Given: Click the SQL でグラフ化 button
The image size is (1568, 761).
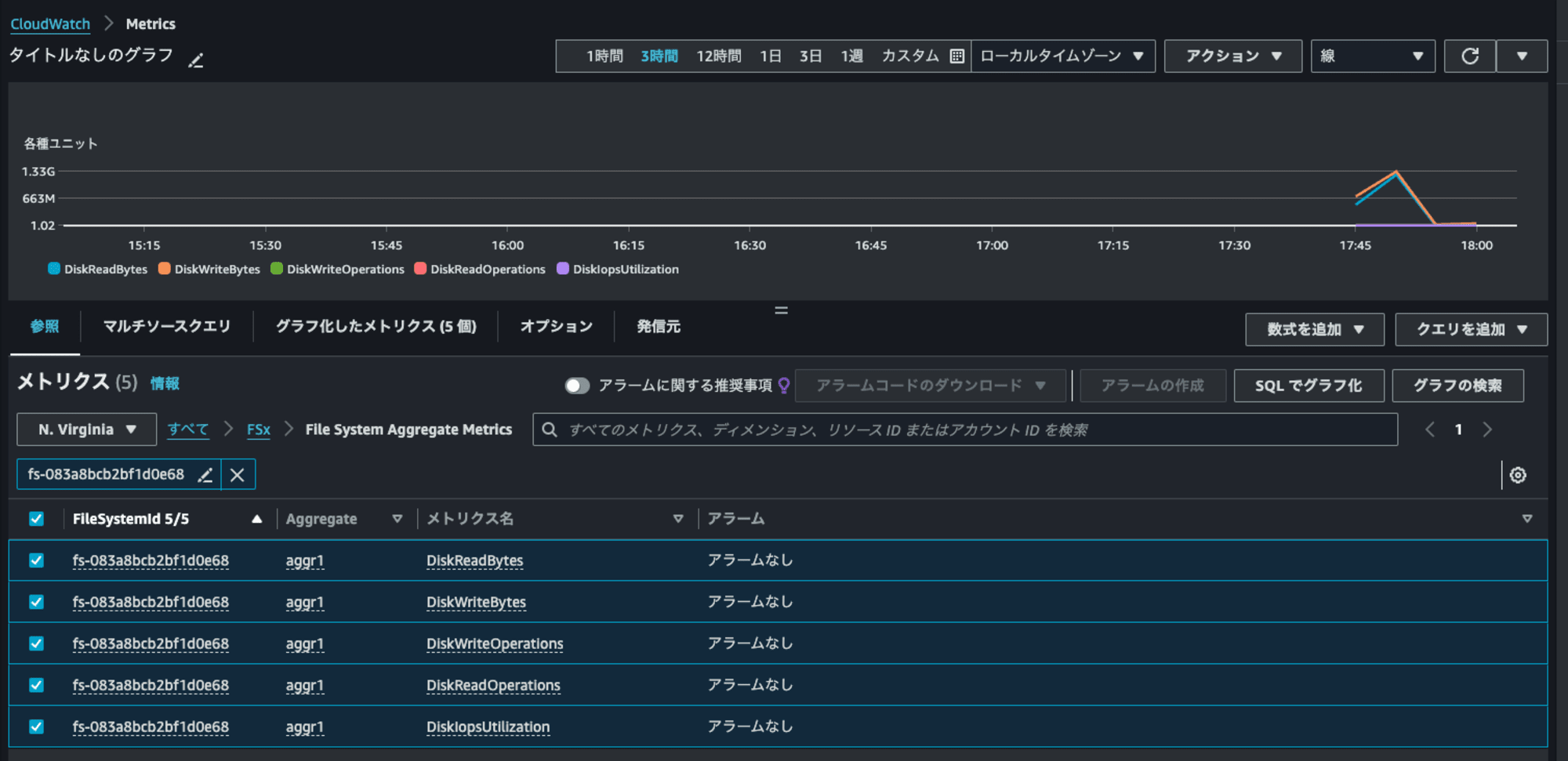Looking at the screenshot, I should tap(1308, 386).
